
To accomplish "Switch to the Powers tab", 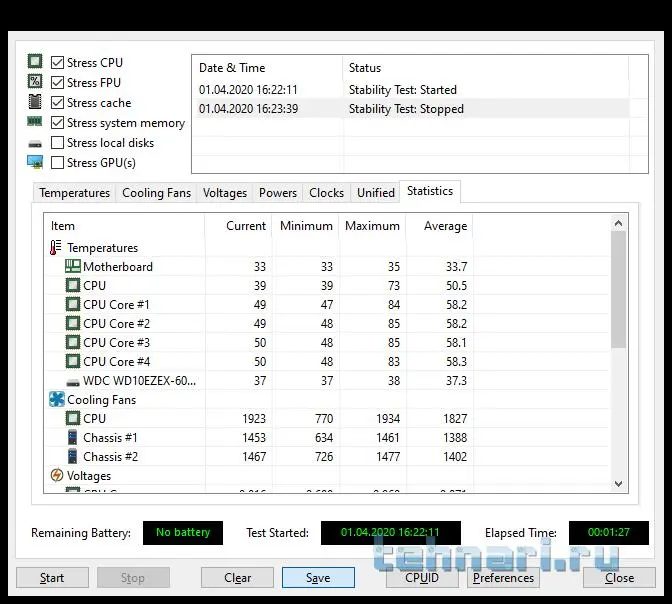I will (x=278, y=193).
